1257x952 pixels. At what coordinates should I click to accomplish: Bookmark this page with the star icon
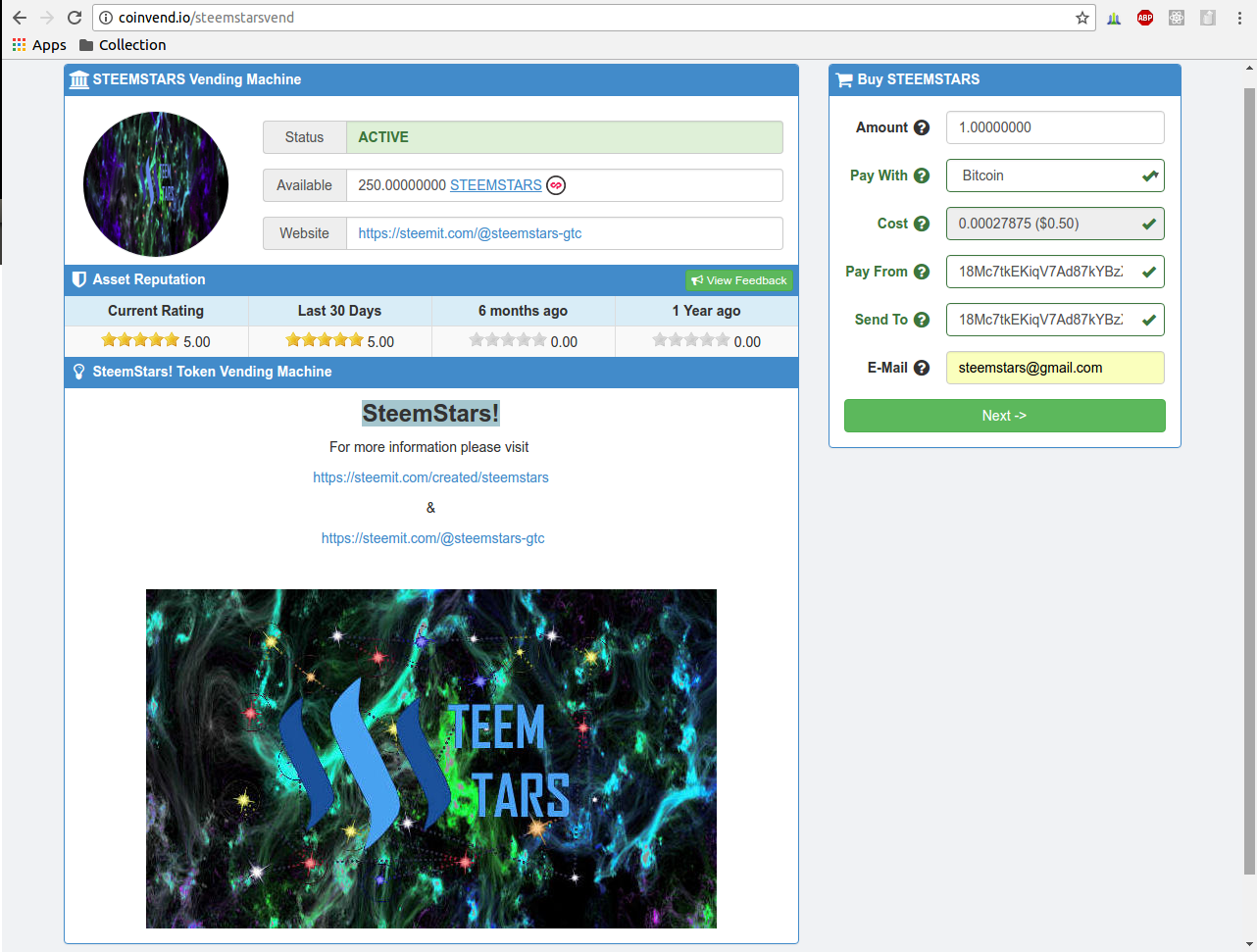(x=1082, y=18)
